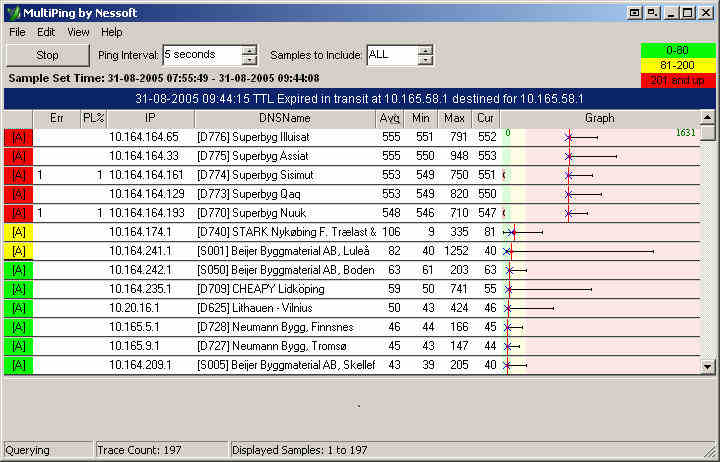Click the MultiPing application icon in title bar
720x462 pixels.
[14, 13]
